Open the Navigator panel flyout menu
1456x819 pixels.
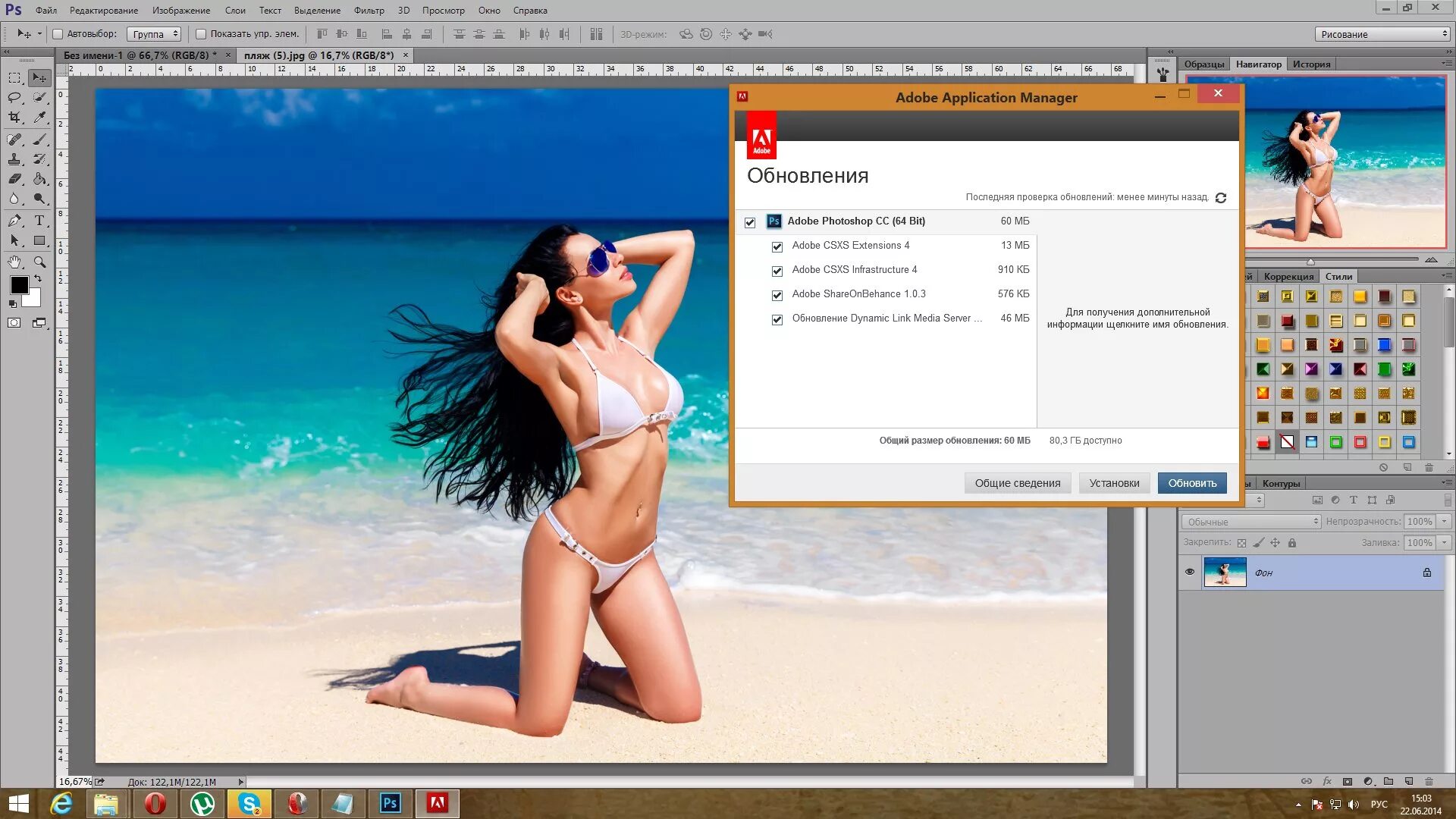pyautogui.click(x=1447, y=64)
